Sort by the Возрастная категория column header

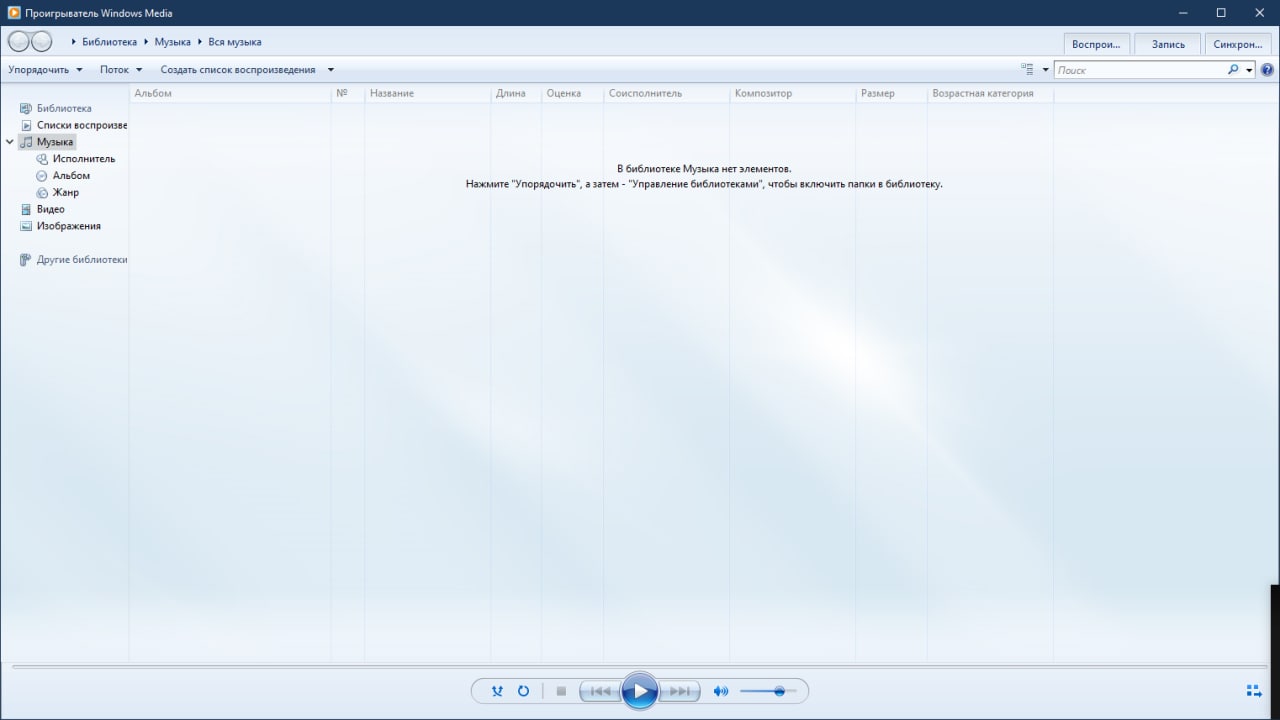990,93
